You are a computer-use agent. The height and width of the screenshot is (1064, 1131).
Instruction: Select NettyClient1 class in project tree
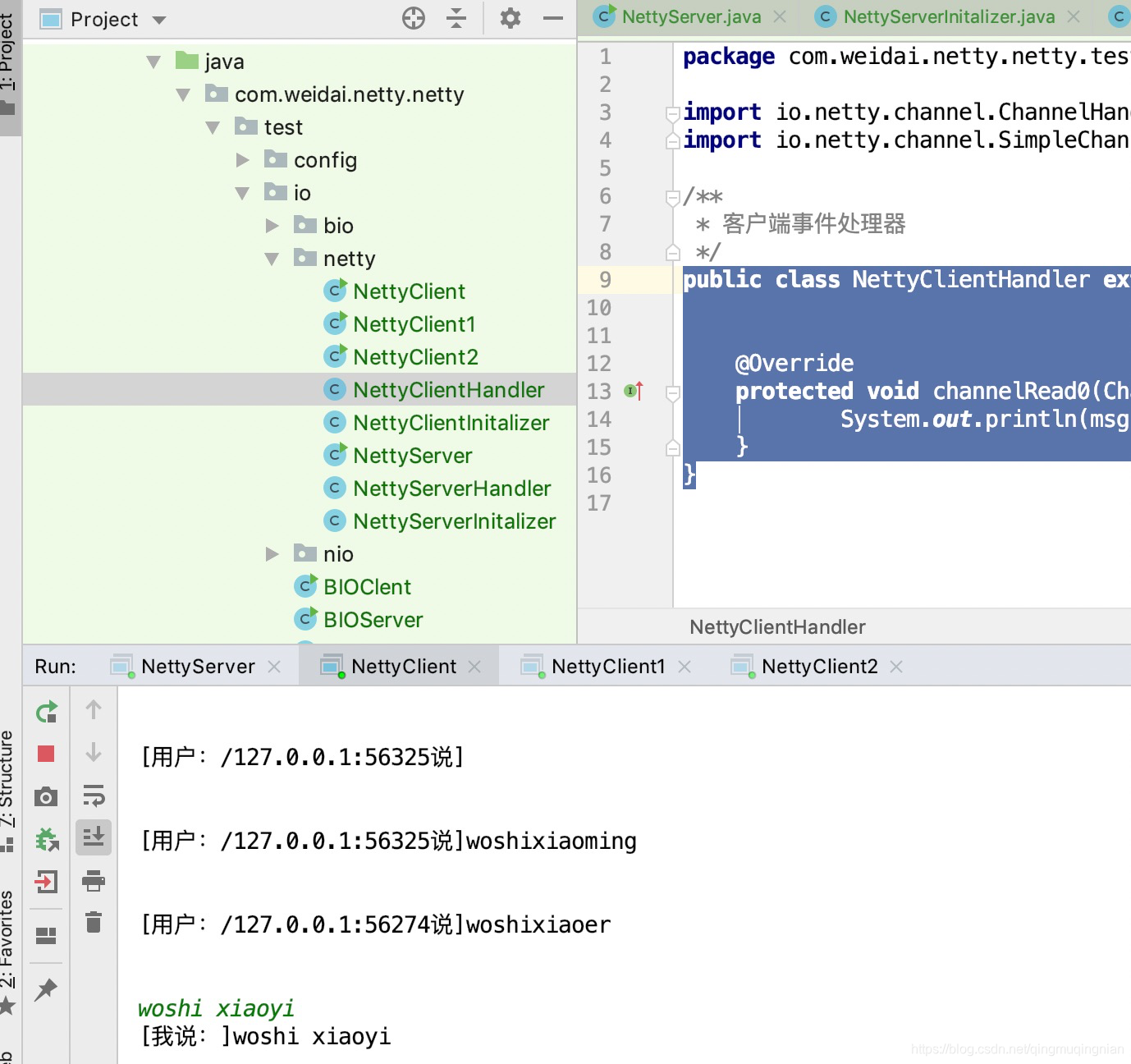(414, 324)
